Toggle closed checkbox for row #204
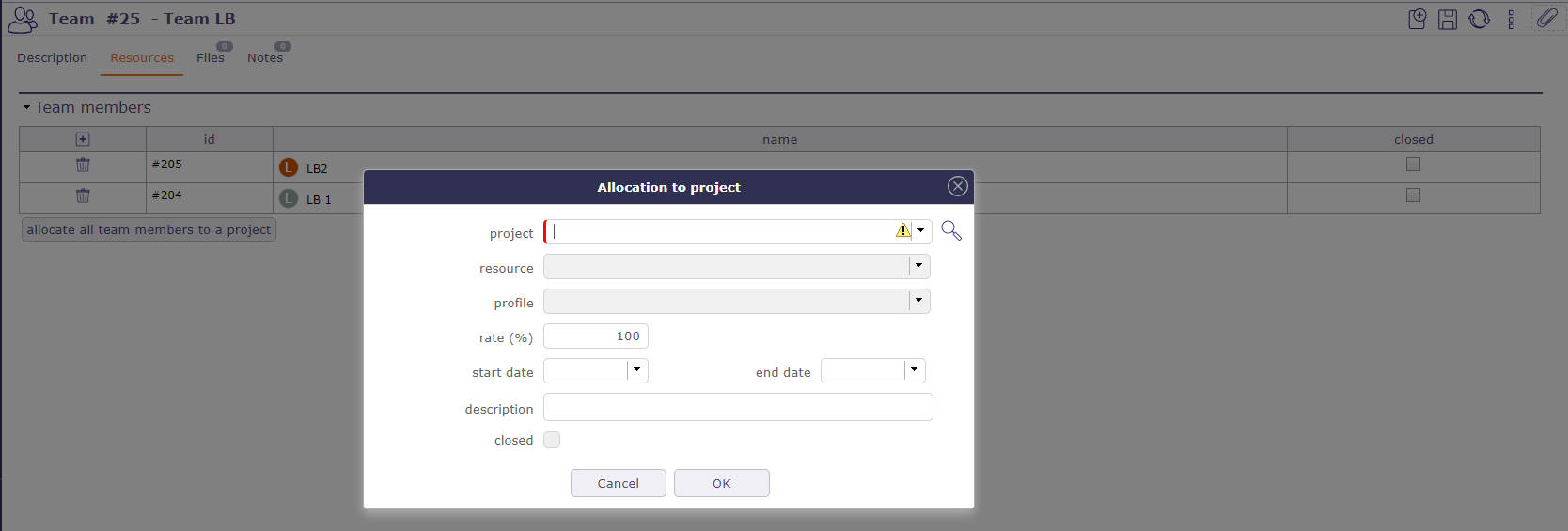Image resolution: width=1568 pixels, height=531 pixels. tap(1413, 195)
